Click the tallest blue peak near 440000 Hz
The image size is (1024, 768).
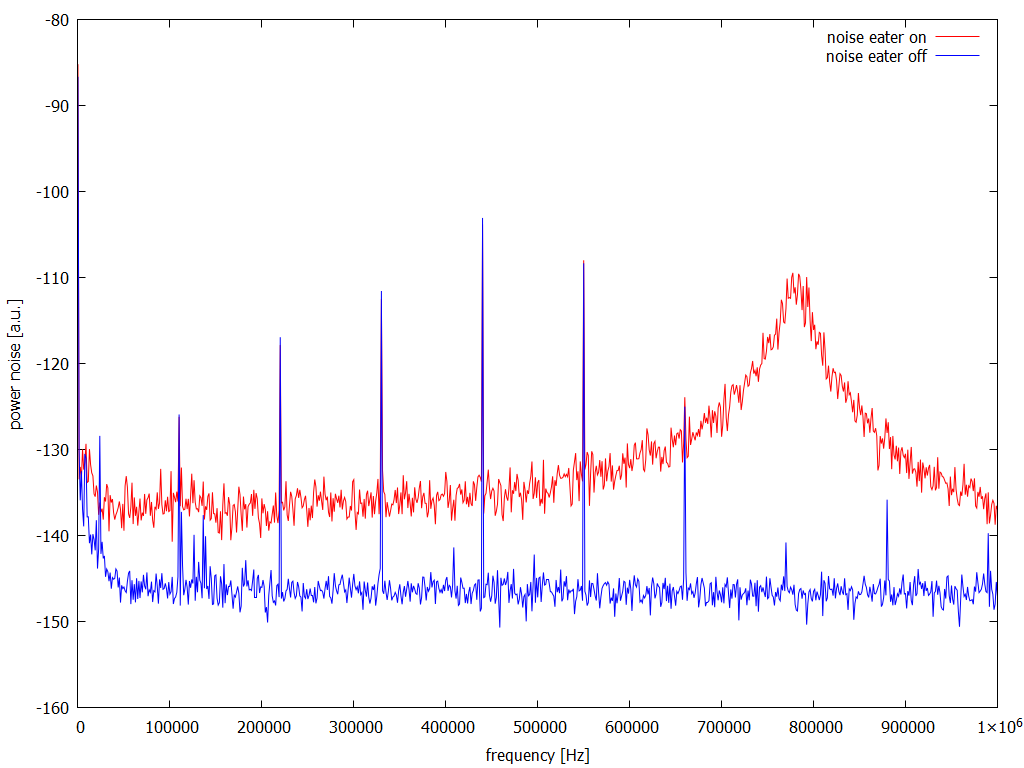tap(482, 220)
